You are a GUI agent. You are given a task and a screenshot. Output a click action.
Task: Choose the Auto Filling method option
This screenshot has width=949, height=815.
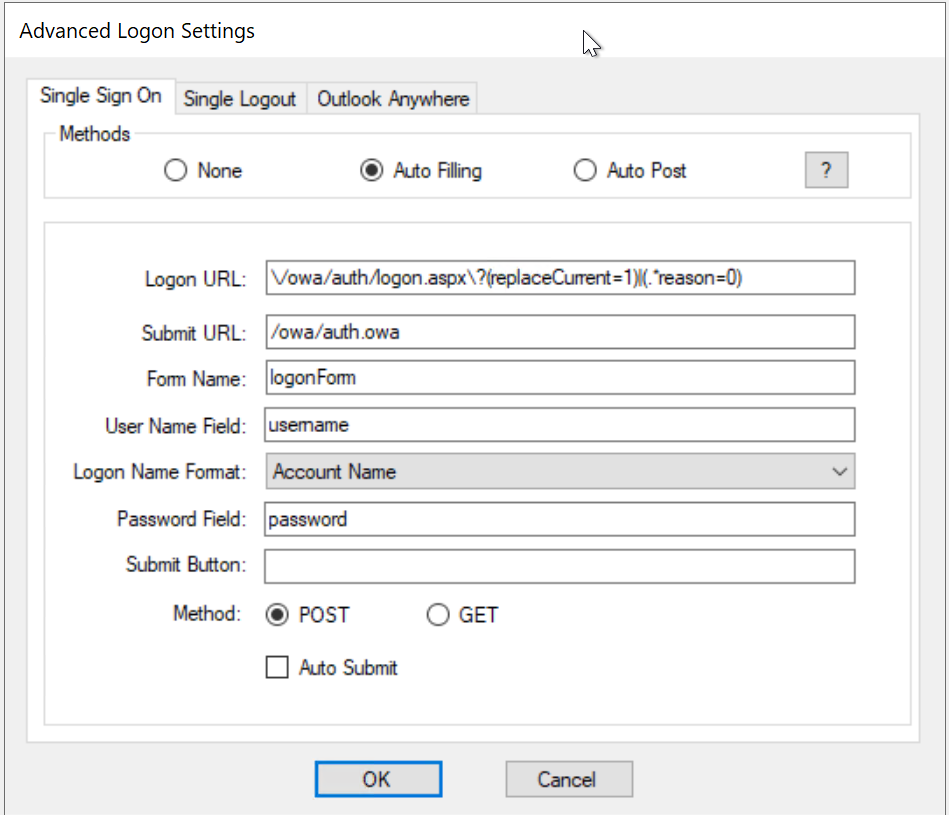[372, 171]
